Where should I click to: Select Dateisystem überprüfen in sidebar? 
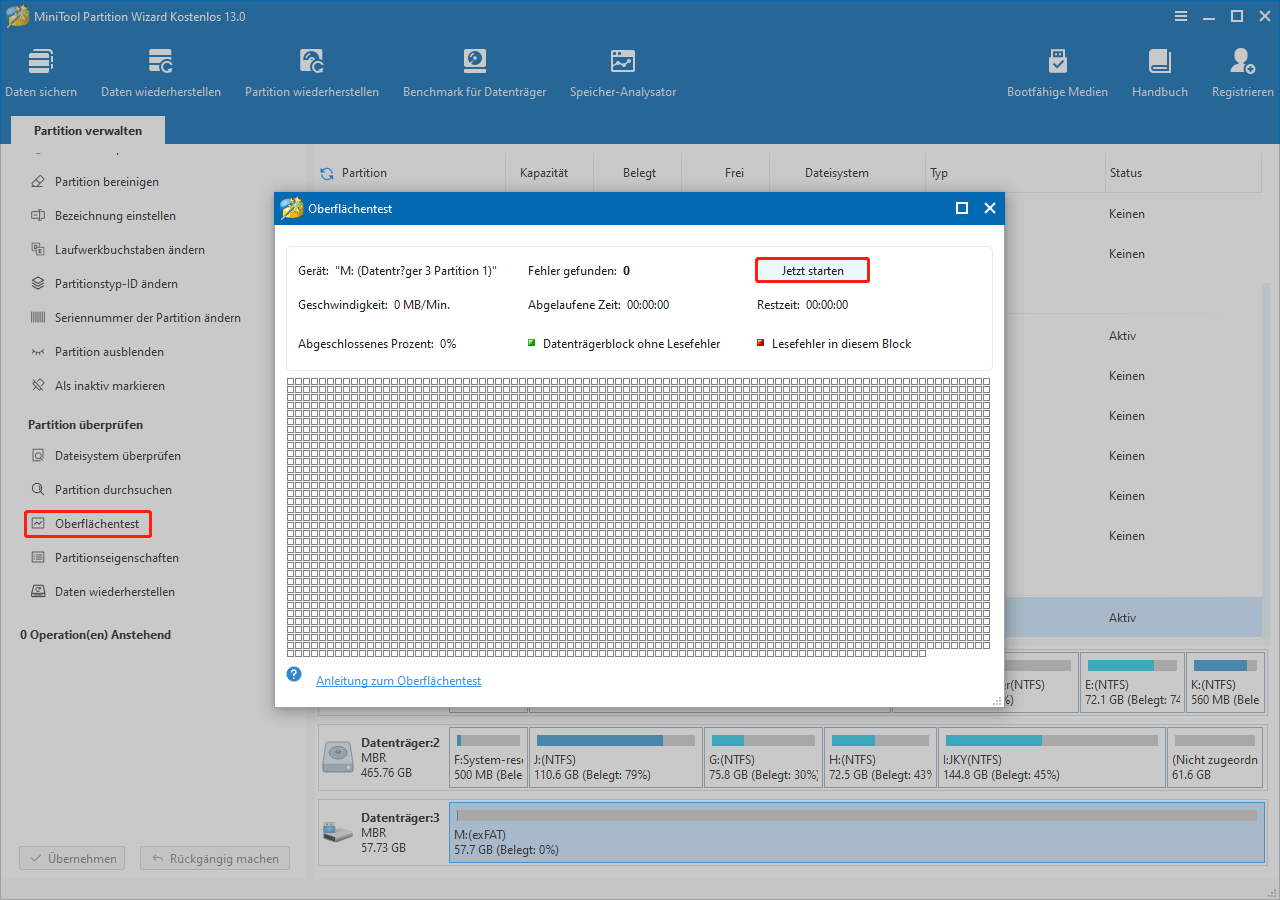coord(121,455)
